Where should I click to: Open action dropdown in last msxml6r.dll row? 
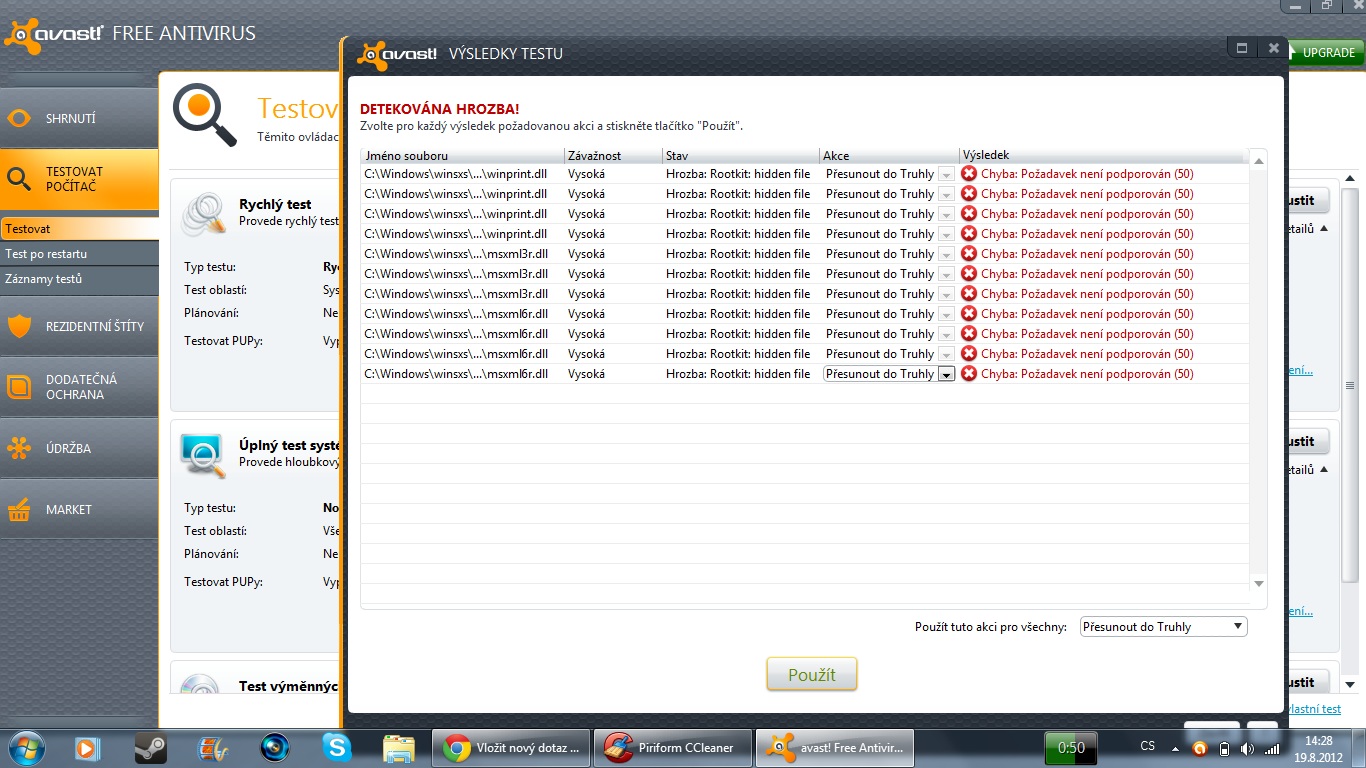[x=946, y=374]
